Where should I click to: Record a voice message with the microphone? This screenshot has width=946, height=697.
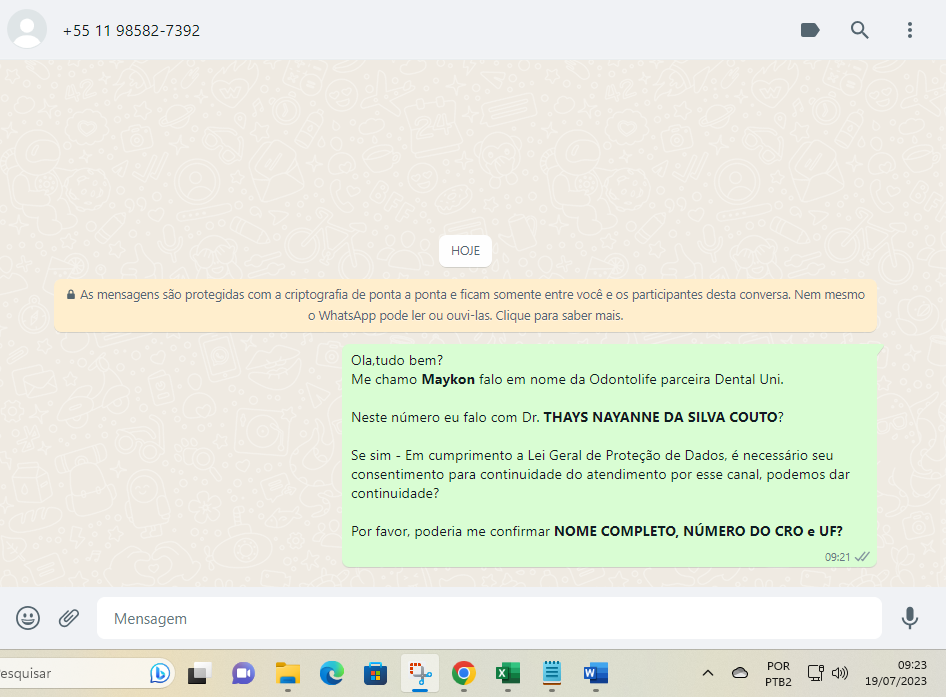[909, 618]
